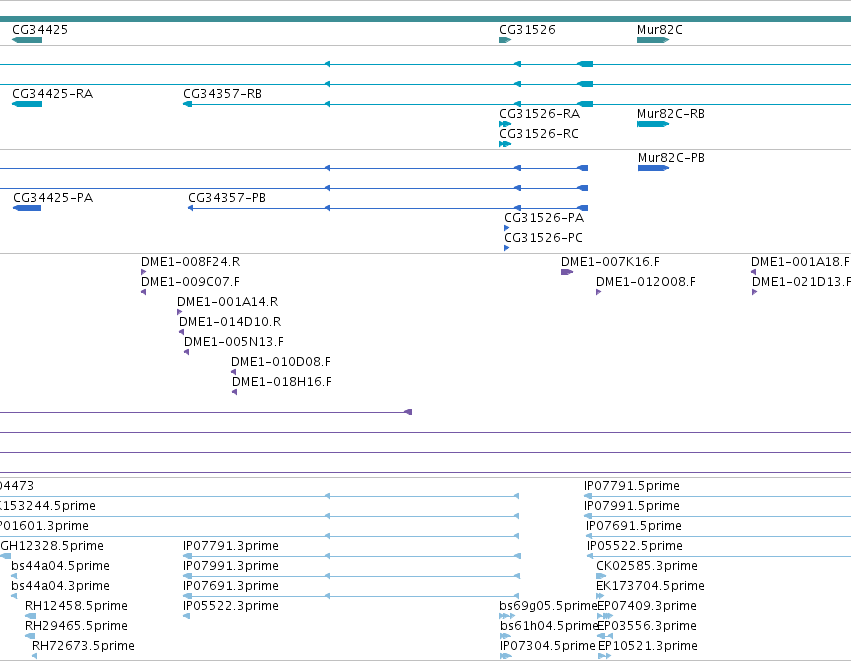This screenshot has height=661, width=851.
Task: Select the EK173704.5prime EST label
Action: tap(650, 587)
